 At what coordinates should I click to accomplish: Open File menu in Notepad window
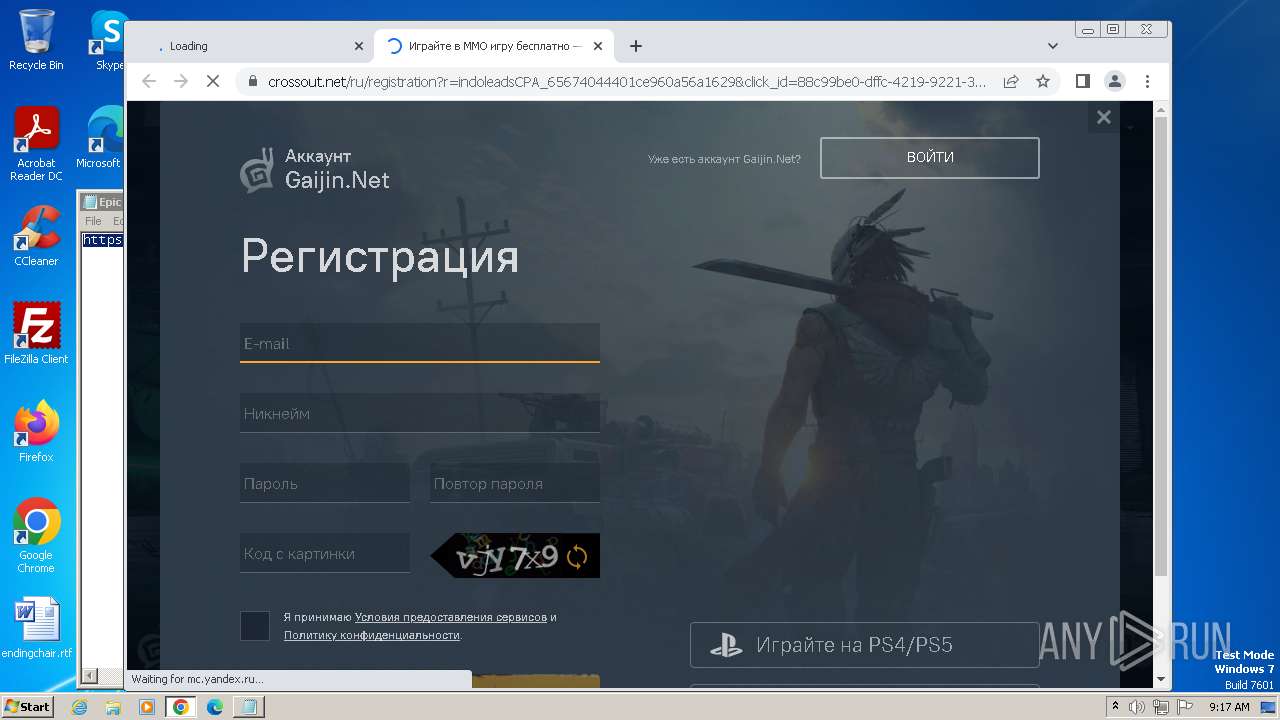pos(93,221)
